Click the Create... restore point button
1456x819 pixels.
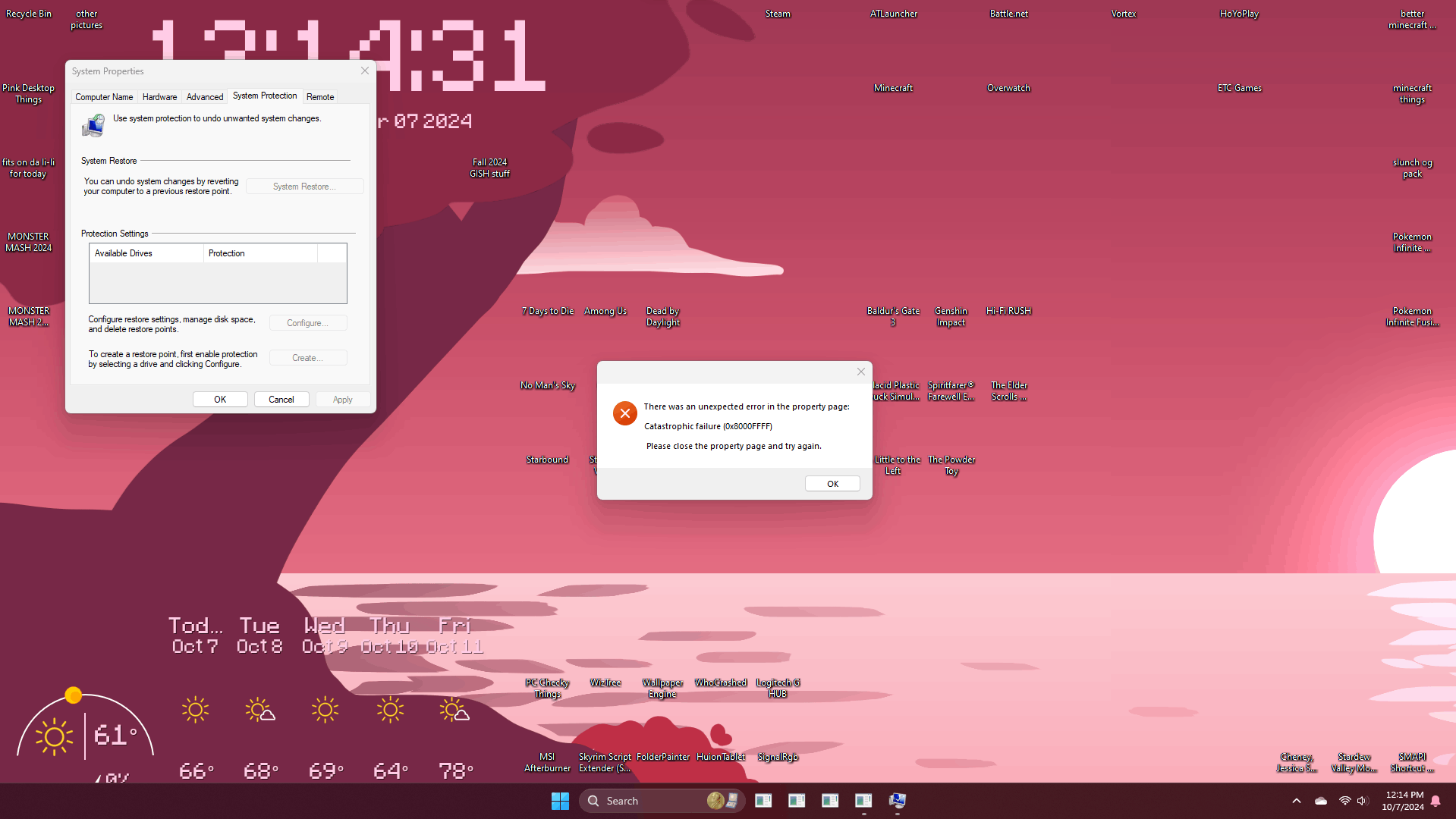[308, 358]
